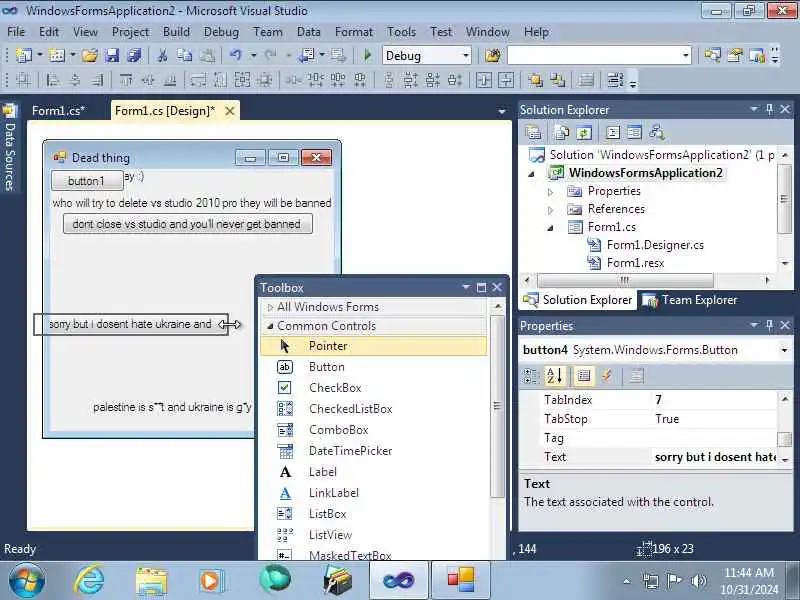The height and width of the screenshot is (600, 800).
Task: Switch Properties grid to Alphabetical sort
Action: tap(555, 376)
